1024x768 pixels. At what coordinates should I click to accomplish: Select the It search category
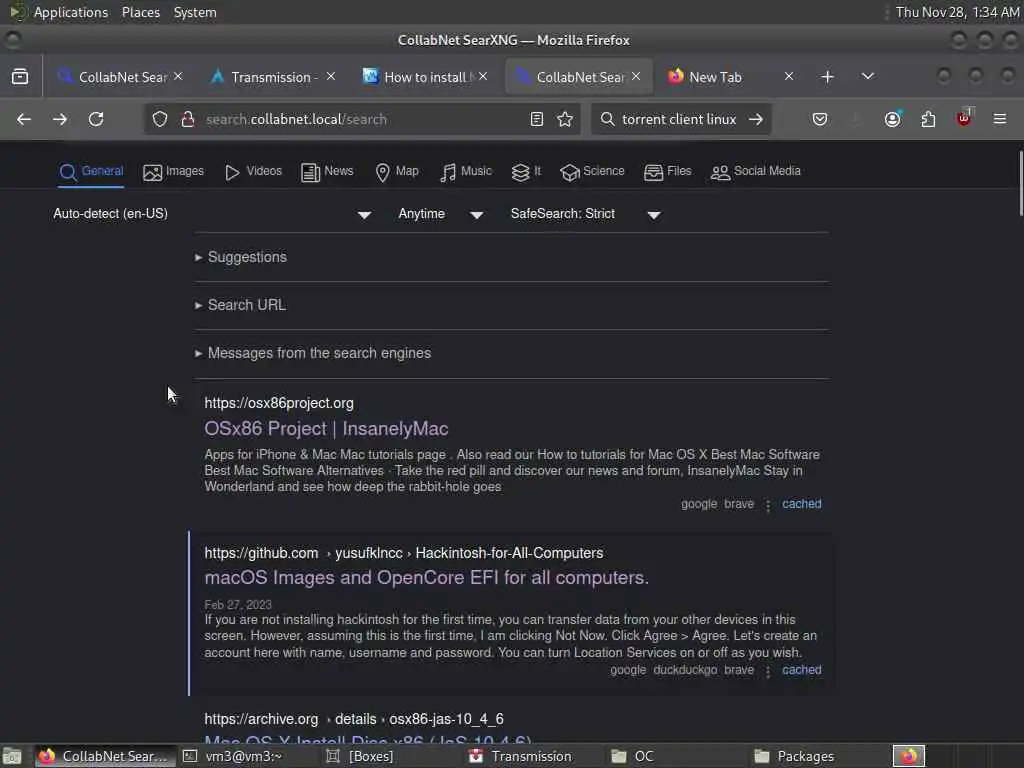click(x=526, y=171)
